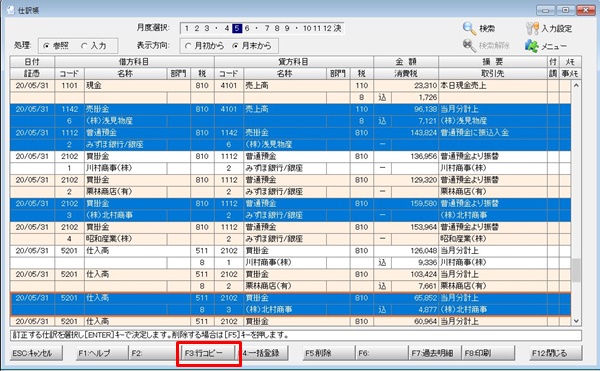Select highlighted month 5 in 月度選択
600x371 pixels.
(237, 28)
